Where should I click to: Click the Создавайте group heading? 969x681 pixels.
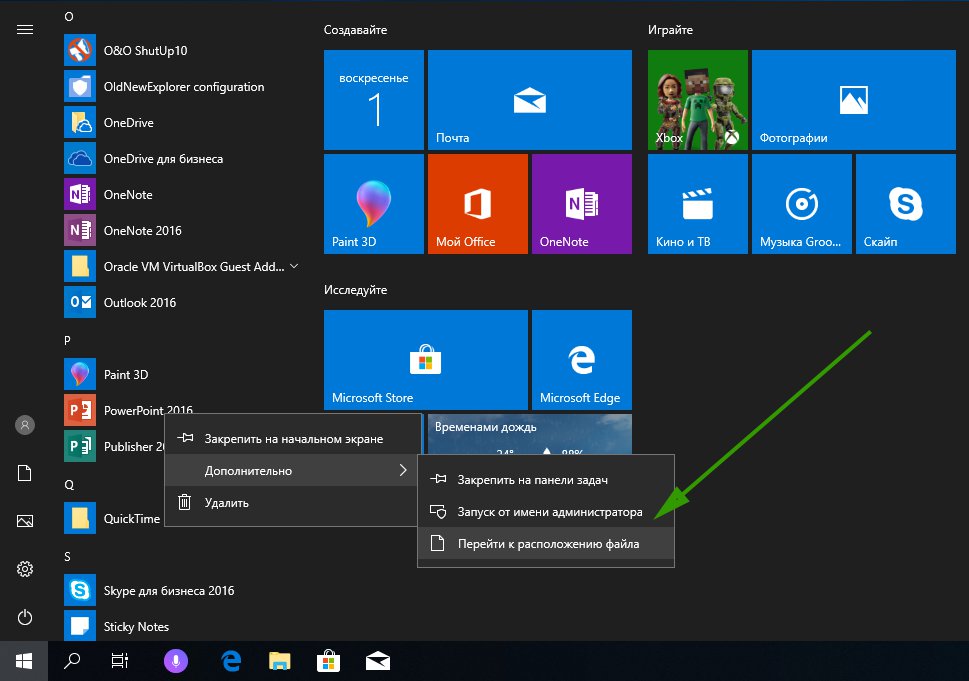tap(355, 30)
